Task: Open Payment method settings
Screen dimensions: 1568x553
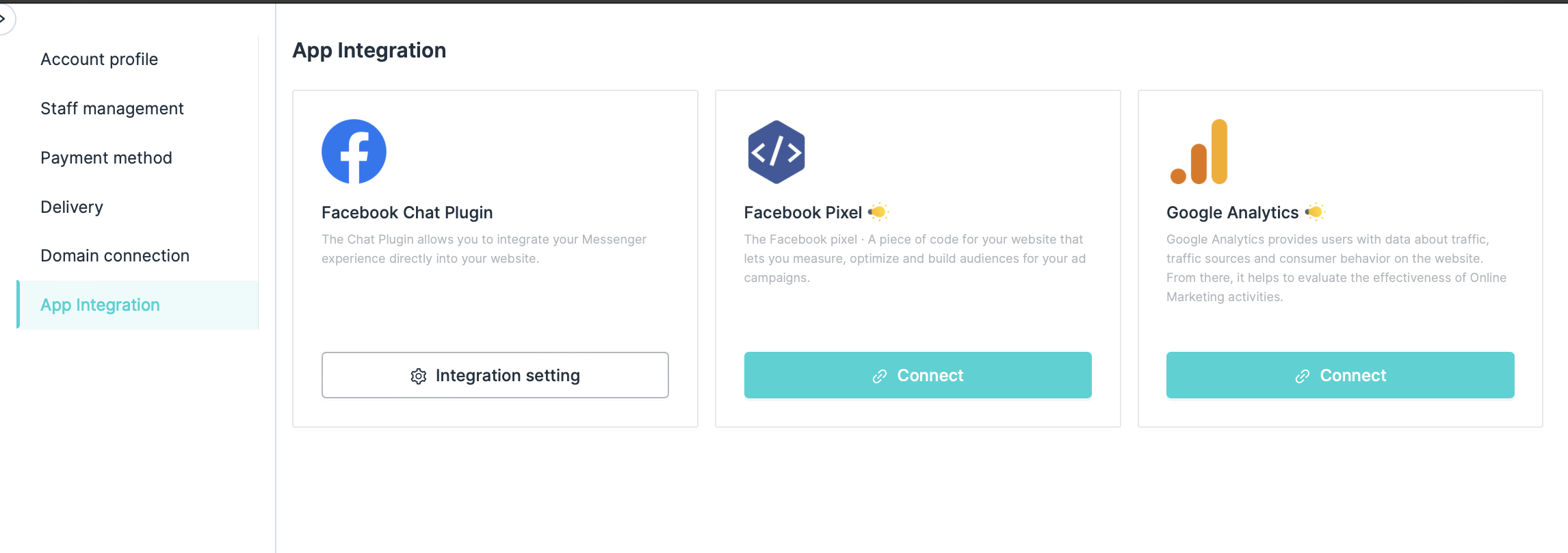Action: pyautogui.click(x=106, y=158)
